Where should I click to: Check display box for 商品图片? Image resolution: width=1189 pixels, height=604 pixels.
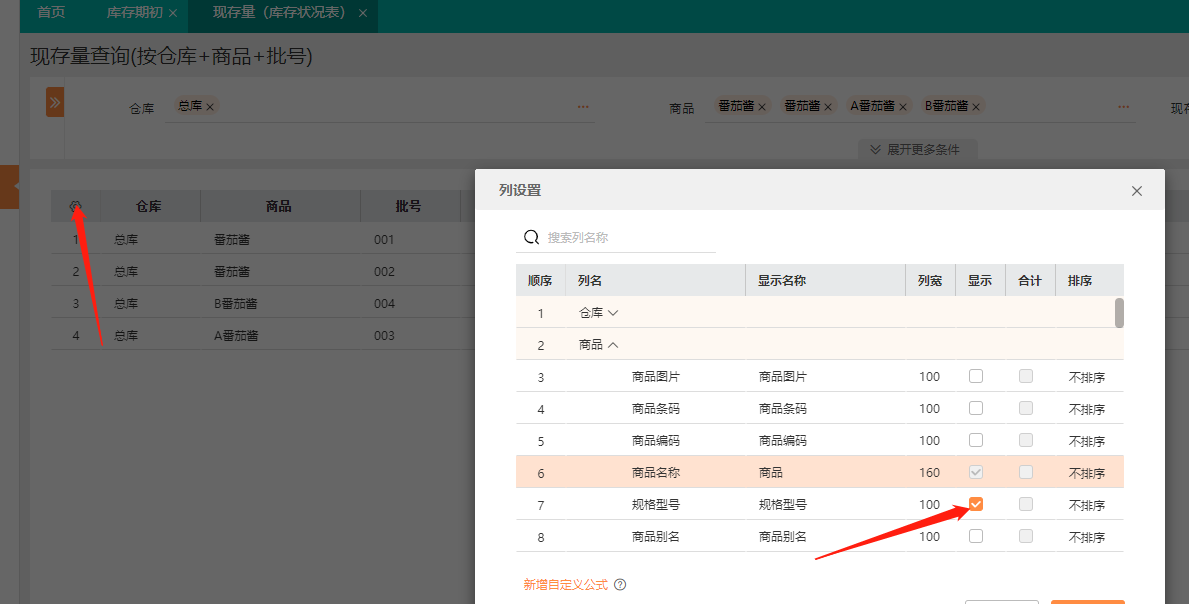(x=976, y=376)
